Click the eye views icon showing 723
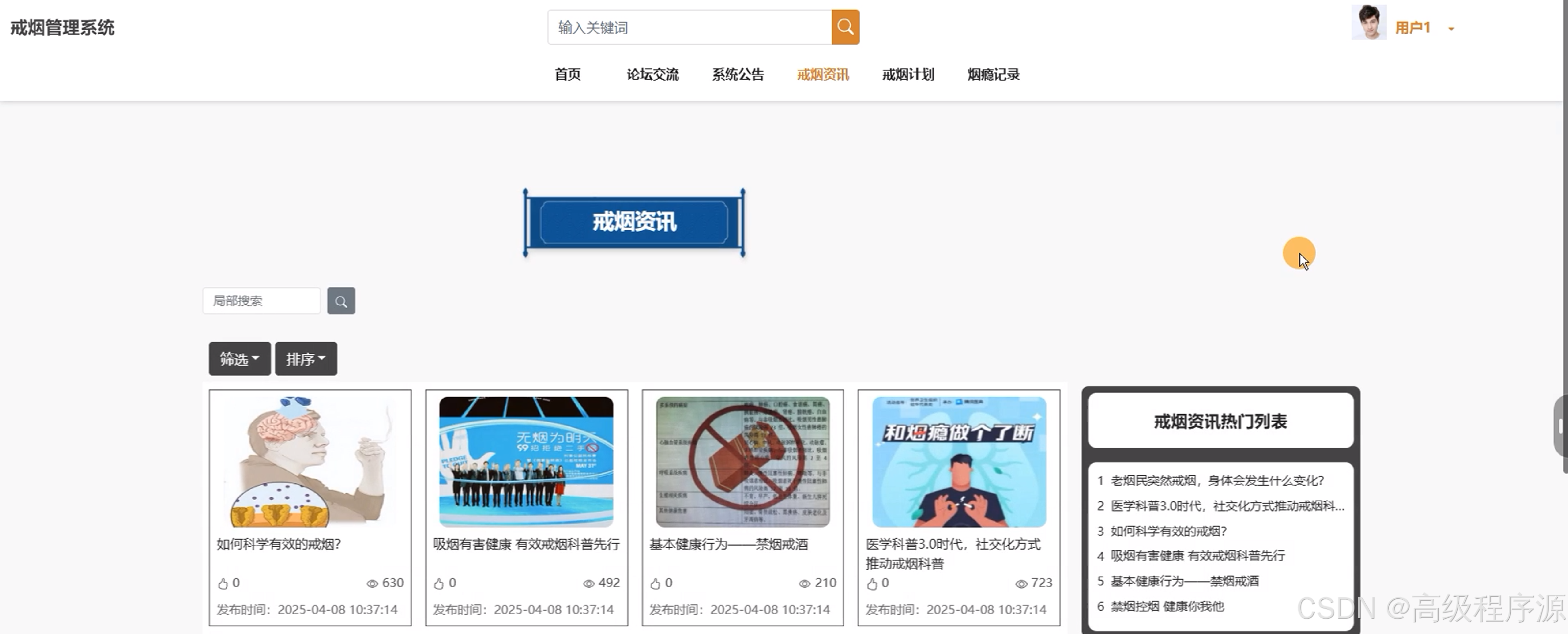 click(1021, 583)
